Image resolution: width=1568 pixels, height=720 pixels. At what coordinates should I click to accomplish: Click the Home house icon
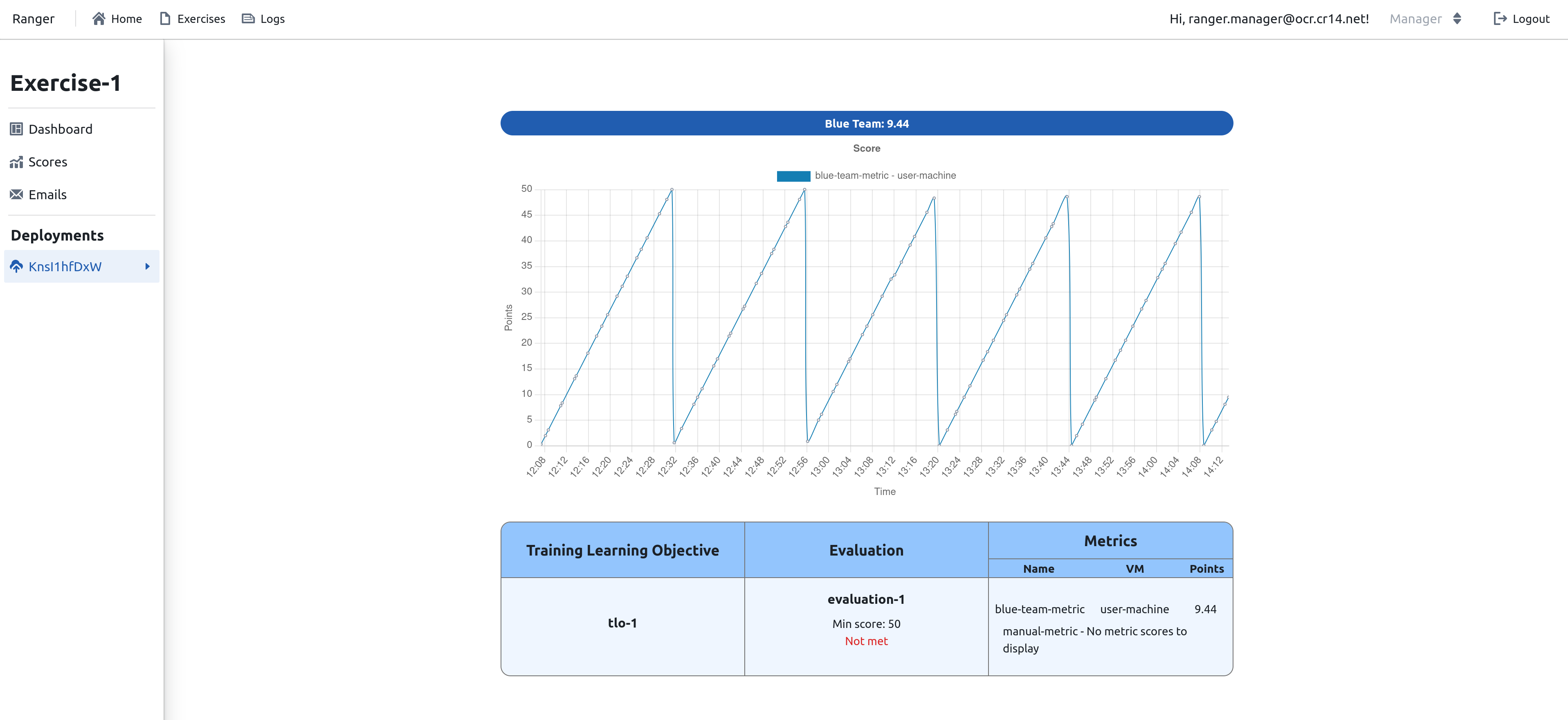(x=99, y=18)
